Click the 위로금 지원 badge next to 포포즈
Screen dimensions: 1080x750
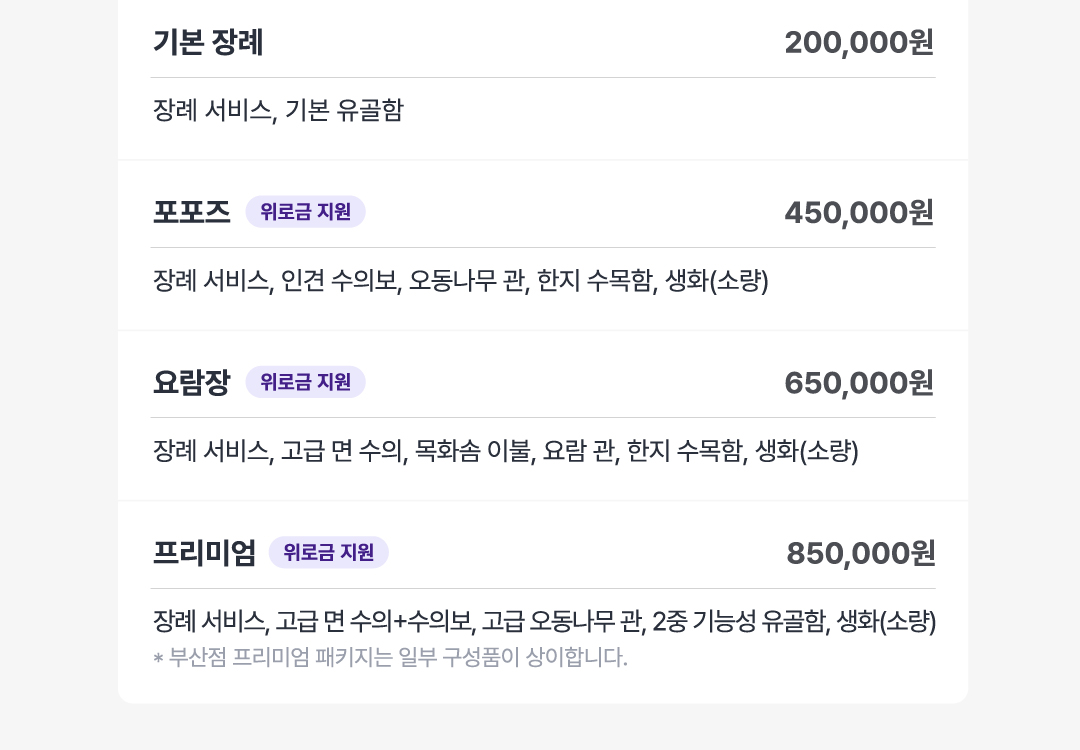[306, 211]
